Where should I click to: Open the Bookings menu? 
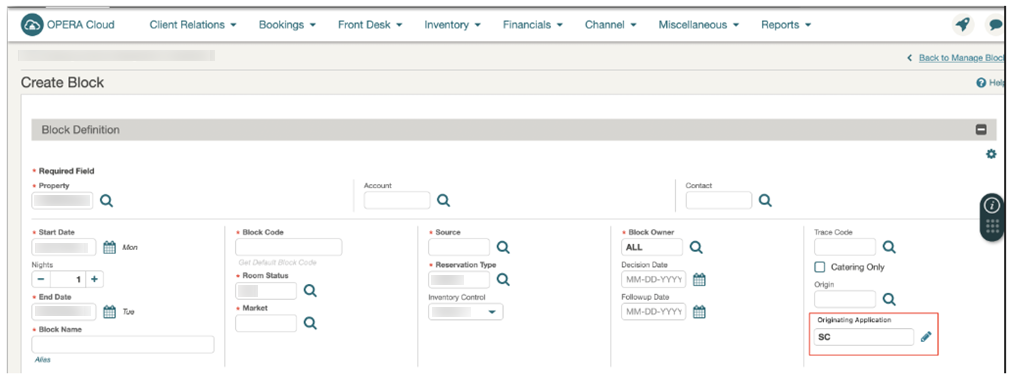(x=287, y=25)
